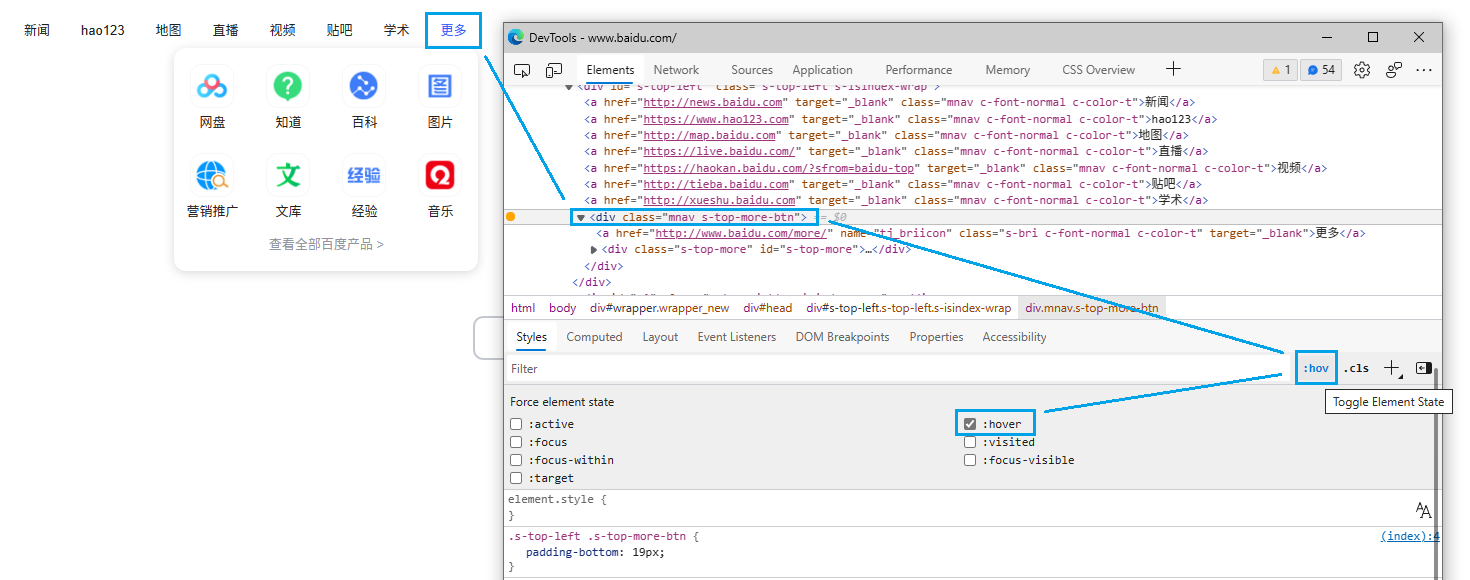Expand the s-top-more div node
Viewport: 1470px width, 580px height.
595,250
